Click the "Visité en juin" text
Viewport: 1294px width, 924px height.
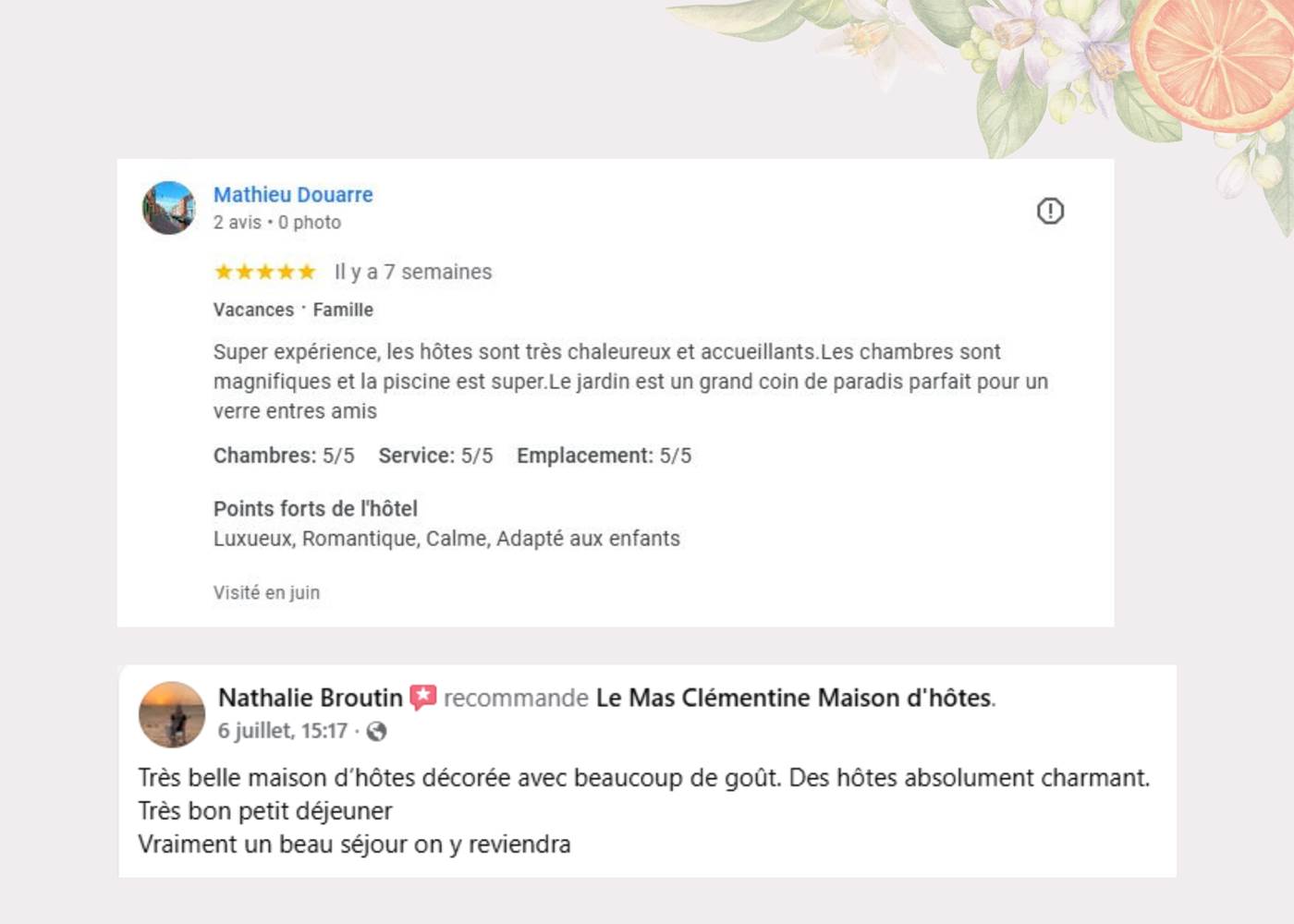(x=266, y=592)
